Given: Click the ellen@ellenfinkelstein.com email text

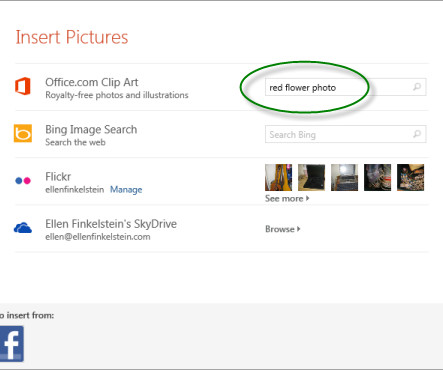Looking at the screenshot, I should coord(98,237).
